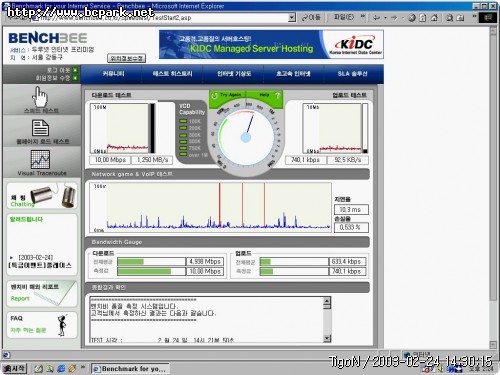Image resolution: width=500 pixels, height=375 pixels.
Task: Click the Network game & VoIP latency graph
Action: (x=210, y=207)
